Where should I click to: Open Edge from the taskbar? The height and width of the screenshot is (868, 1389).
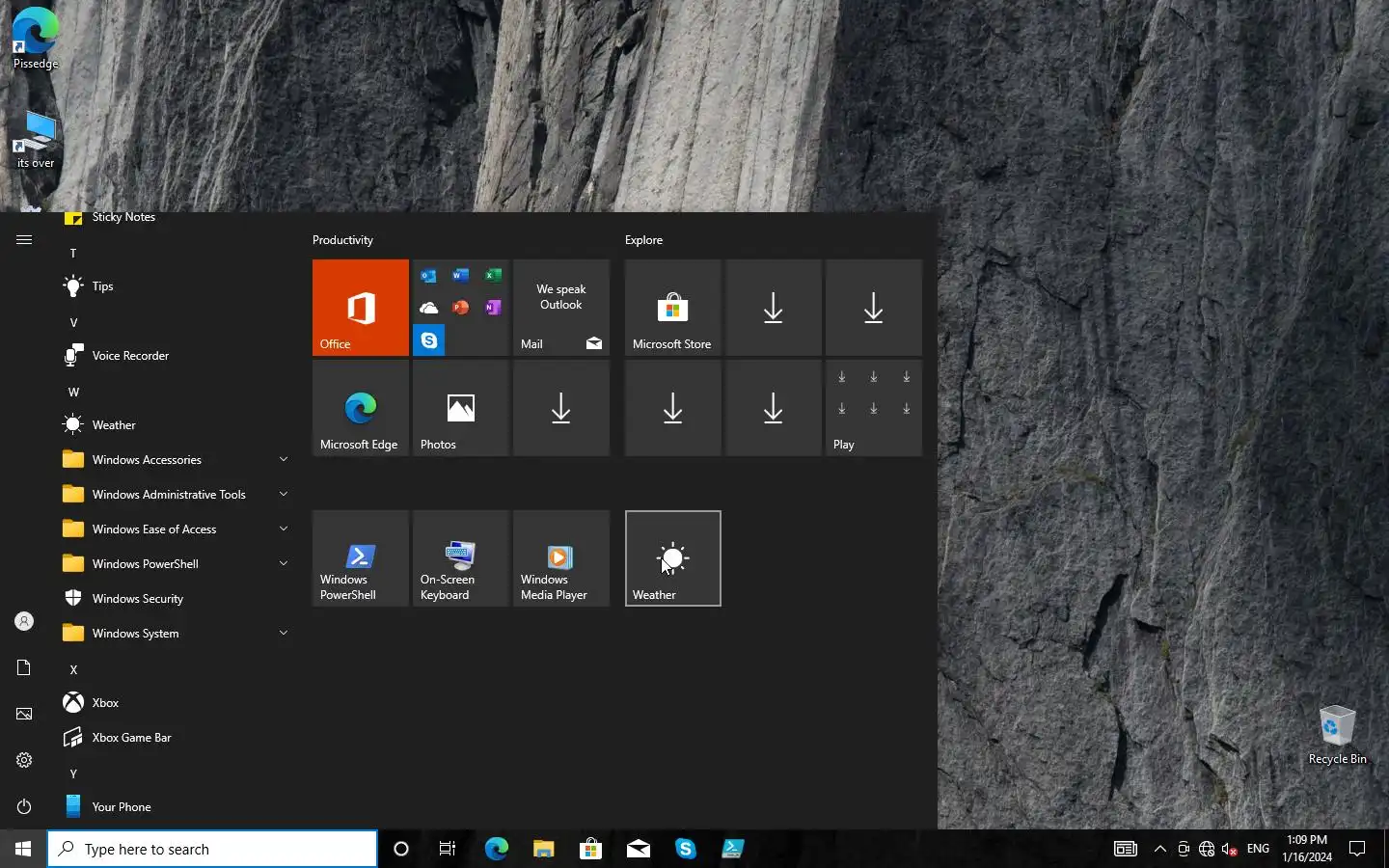coord(496,849)
